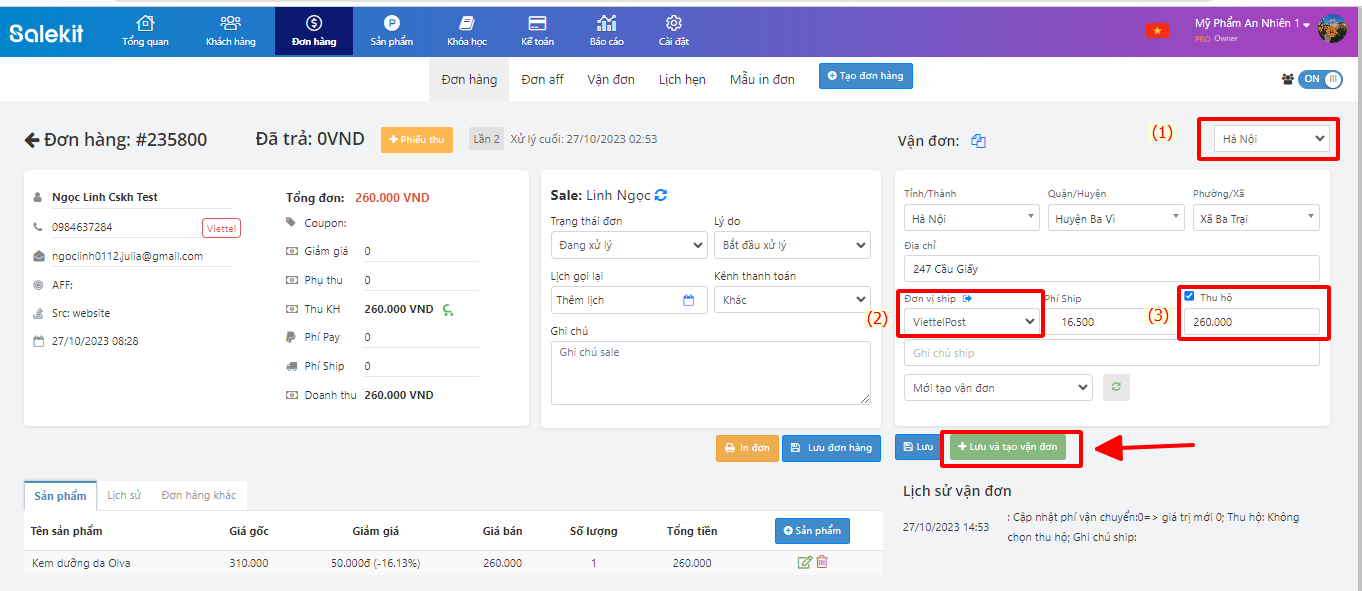Click the Ghi chú ship input field
This screenshot has width=1362, height=591.
point(1111,353)
